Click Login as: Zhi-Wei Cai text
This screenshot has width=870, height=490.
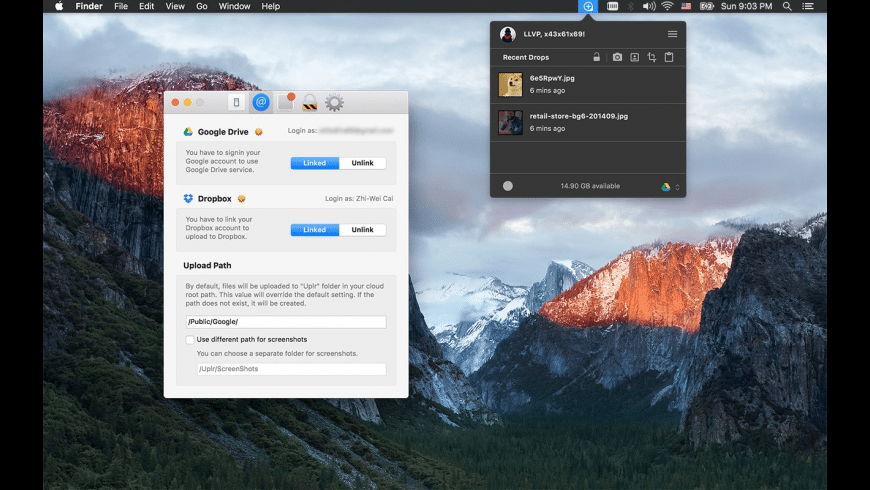pos(359,198)
